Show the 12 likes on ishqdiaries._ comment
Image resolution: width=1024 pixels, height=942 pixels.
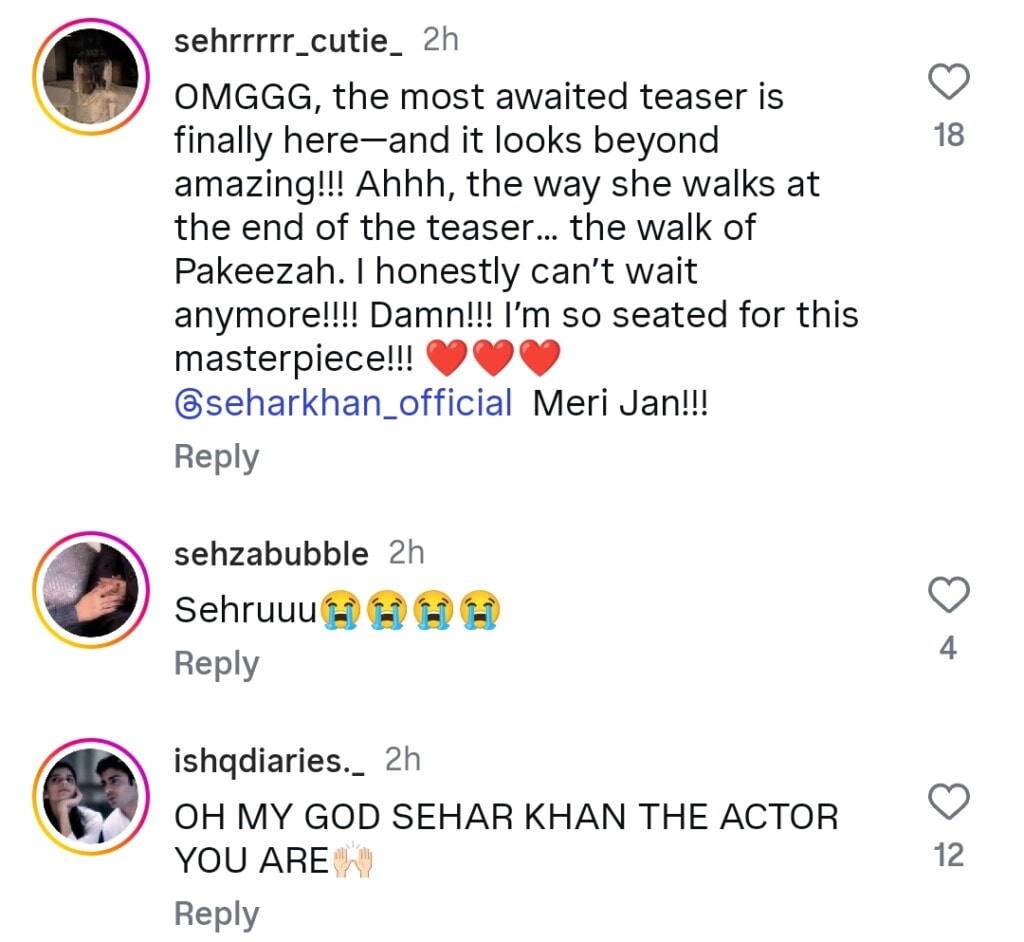[948, 856]
